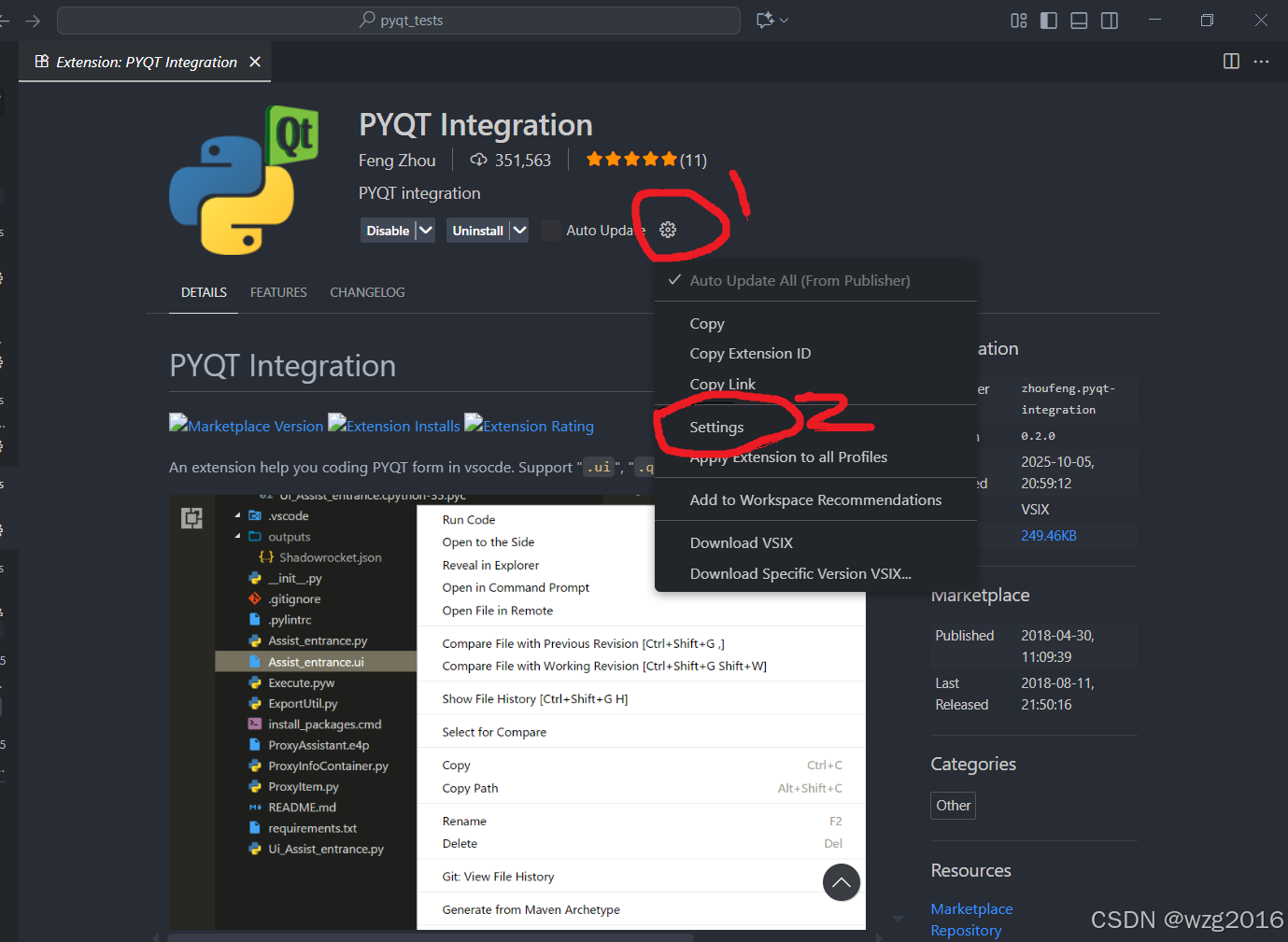Open the Extension Installs badge link
Image resolution: width=1288 pixels, height=942 pixels.
pyautogui.click(x=394, y=425)
